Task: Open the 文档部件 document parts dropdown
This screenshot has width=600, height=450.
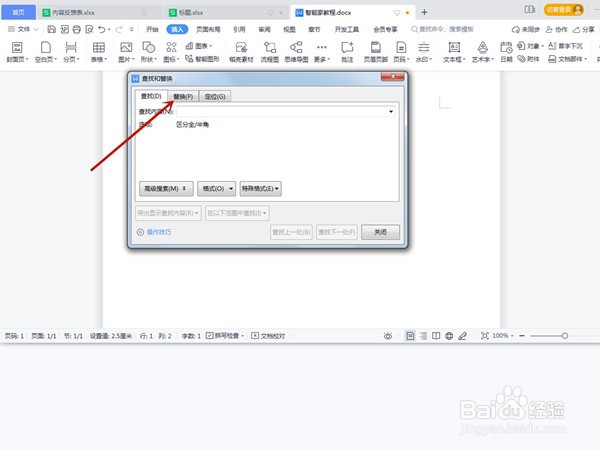Action: [567, 59]
